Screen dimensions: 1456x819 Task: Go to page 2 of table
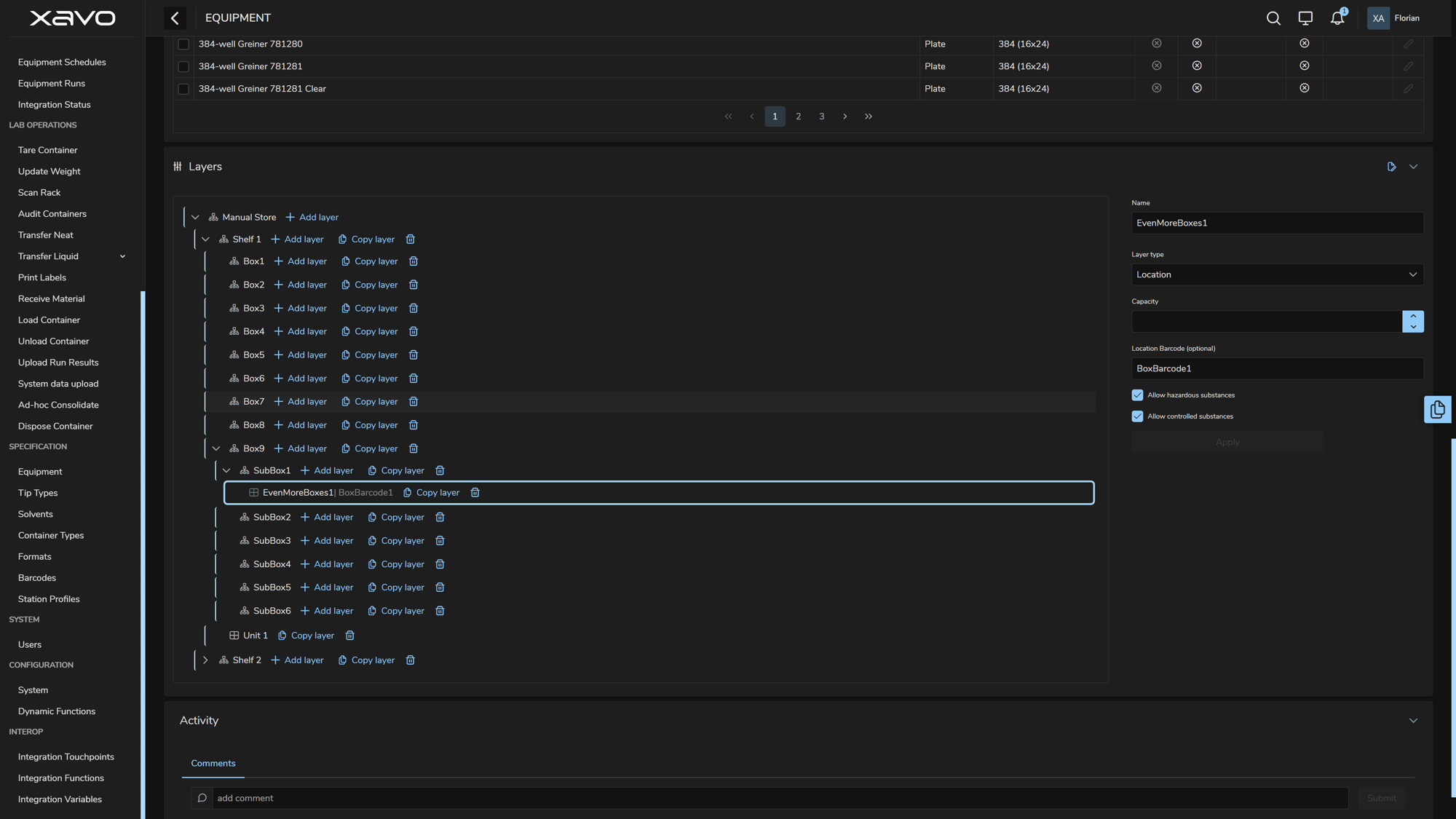pyautogui.click(x=799, y=116)
